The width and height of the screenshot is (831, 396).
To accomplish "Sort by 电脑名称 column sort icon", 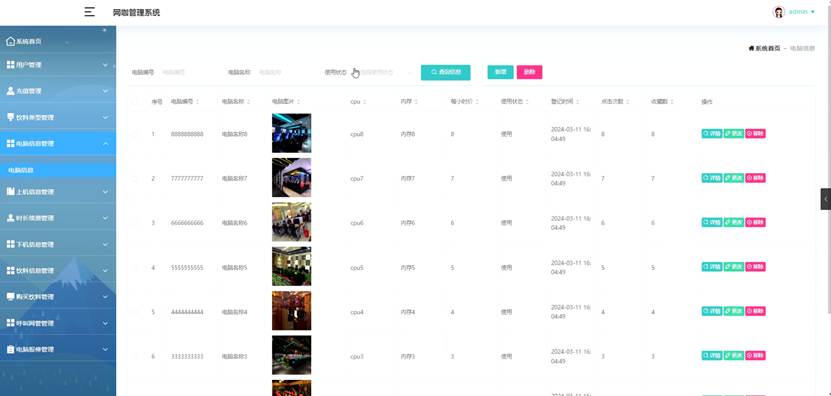I will 248,101.
